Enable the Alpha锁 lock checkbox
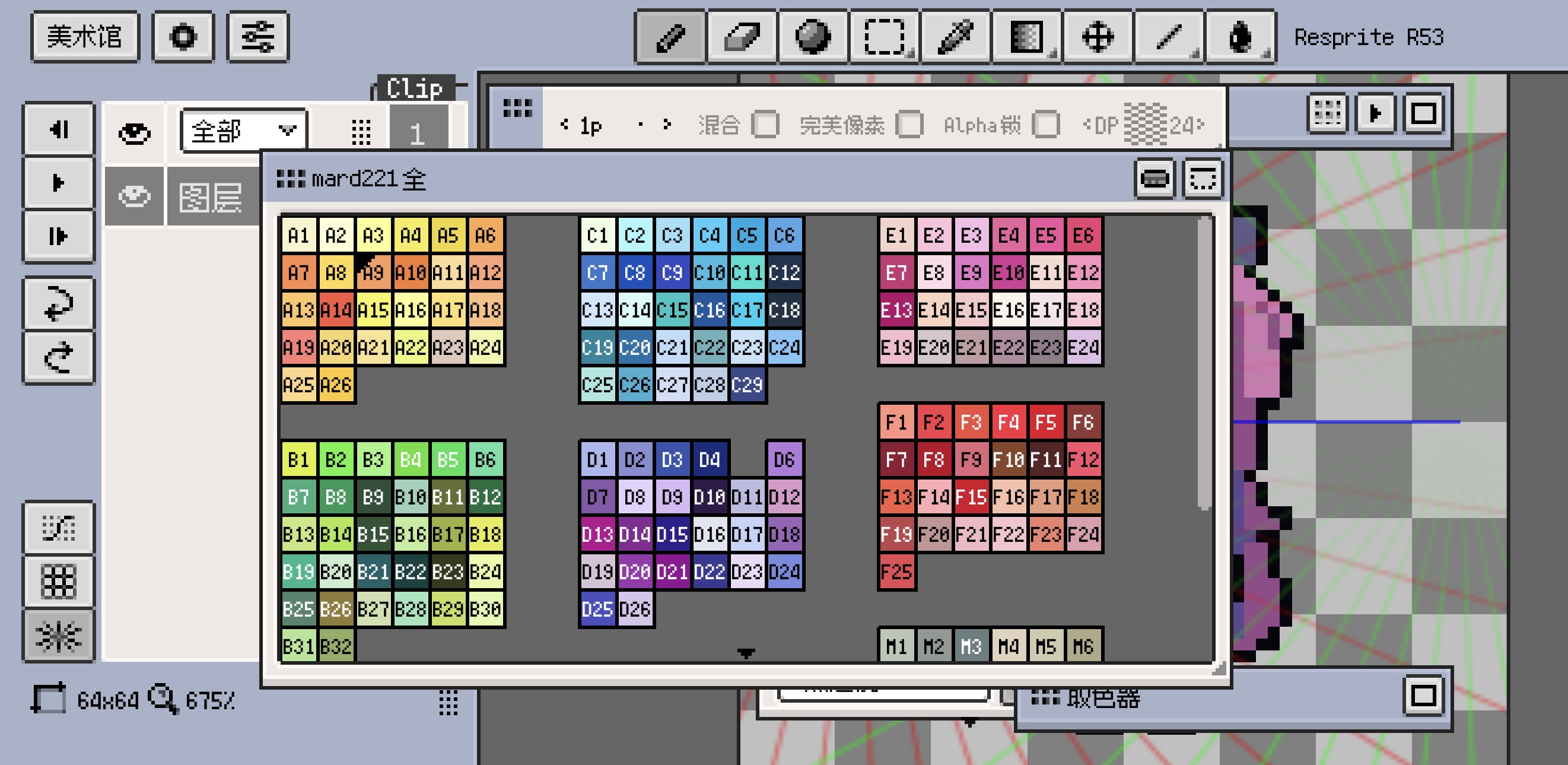Viewport: 1568px width, 765px height. 1045,125
